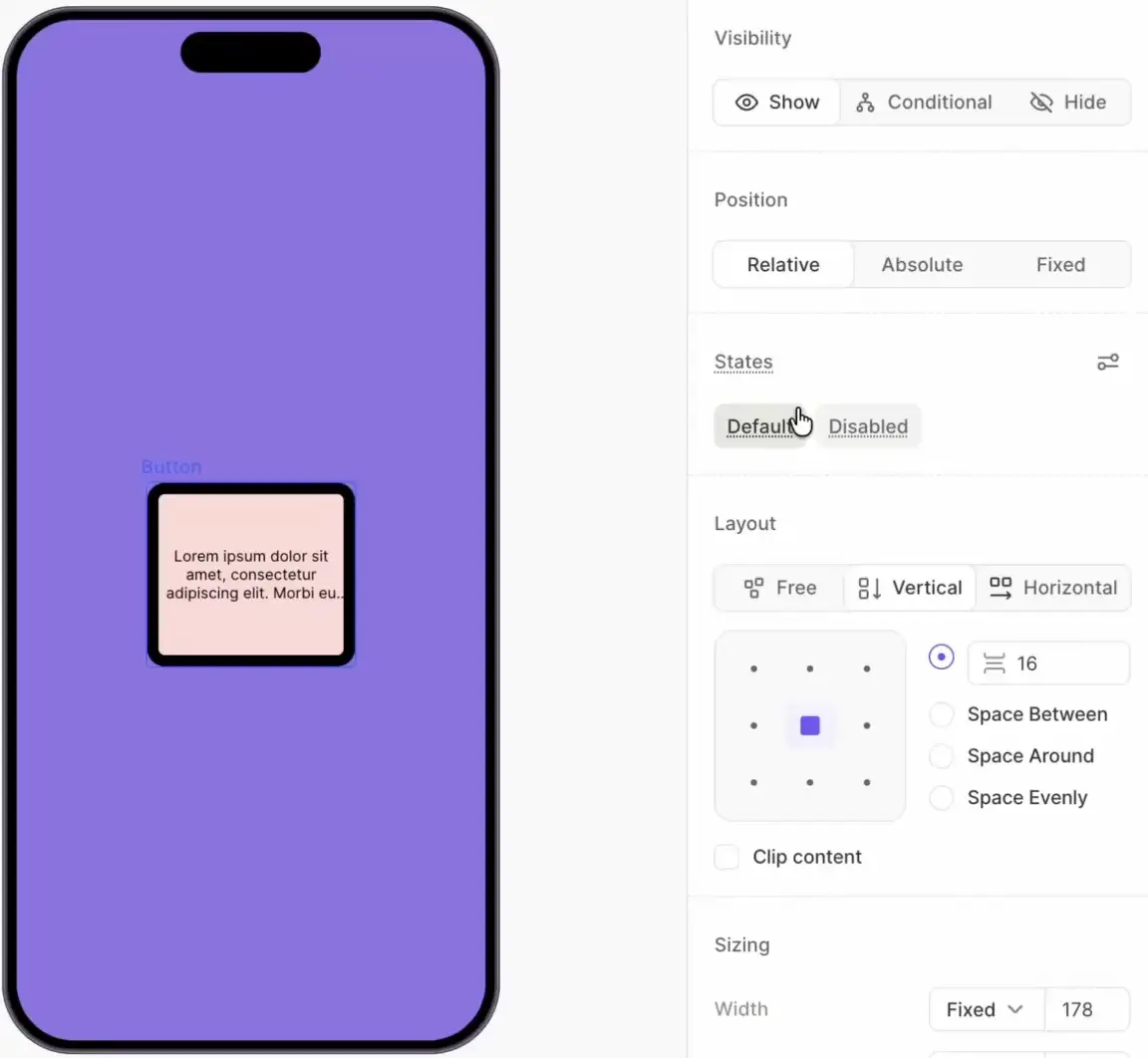Switch position to Absolute
This screenshot has width=1148, height=1058.
pos(922,265)
